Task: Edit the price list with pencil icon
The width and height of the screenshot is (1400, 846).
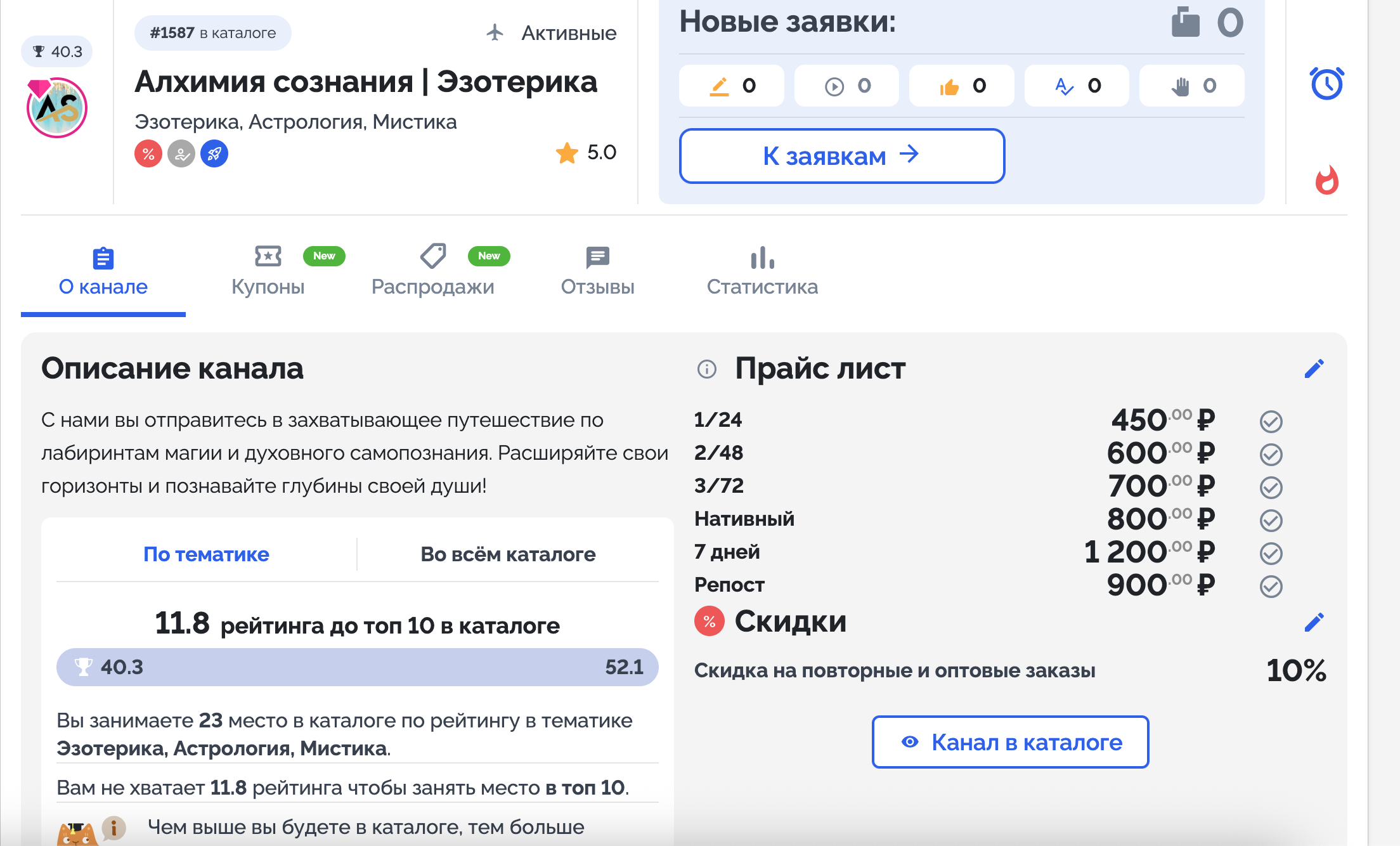Action: pyautogui.click(x=1314, y=368)
